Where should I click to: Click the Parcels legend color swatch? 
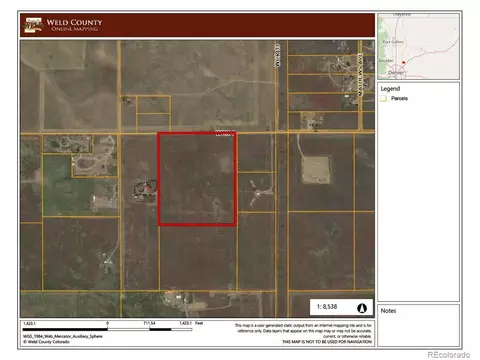(x=384, y=98)
